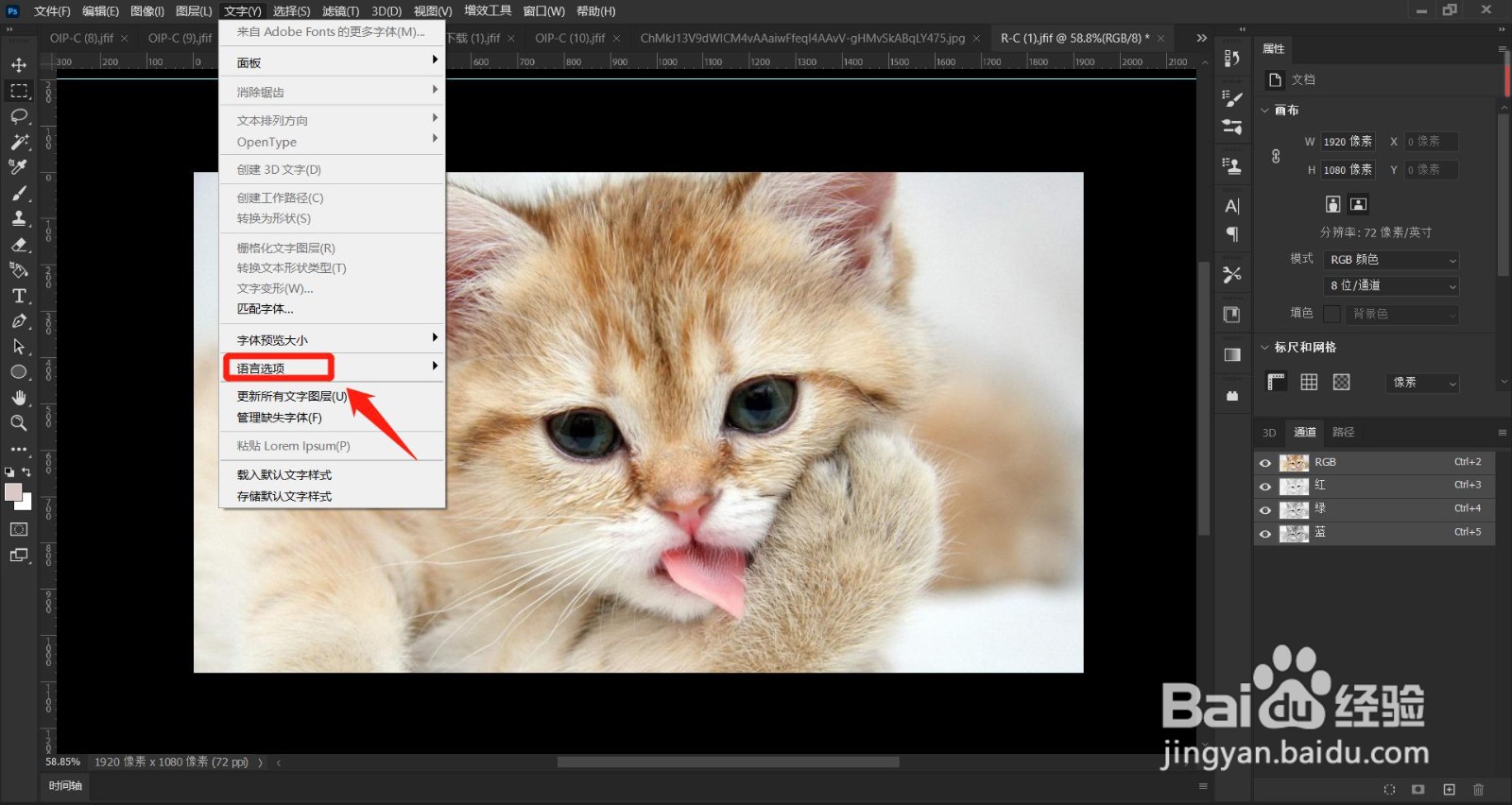This screenshot has width=1512, height=805.
Task: Open the 语言选项 submenu
Action: pyautogui.click(x=333, y=368)
